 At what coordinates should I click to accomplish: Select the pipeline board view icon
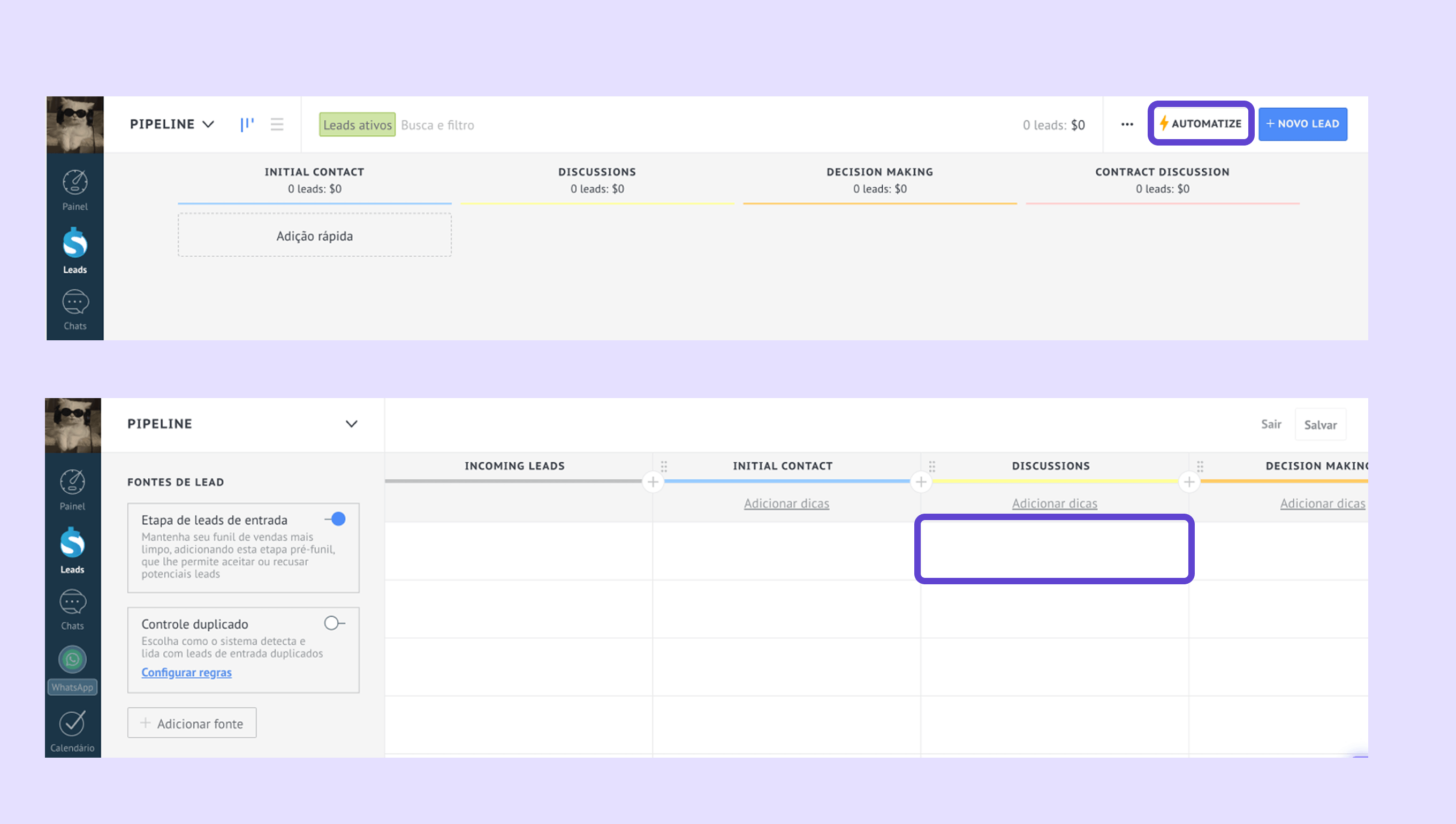point(247,125)
